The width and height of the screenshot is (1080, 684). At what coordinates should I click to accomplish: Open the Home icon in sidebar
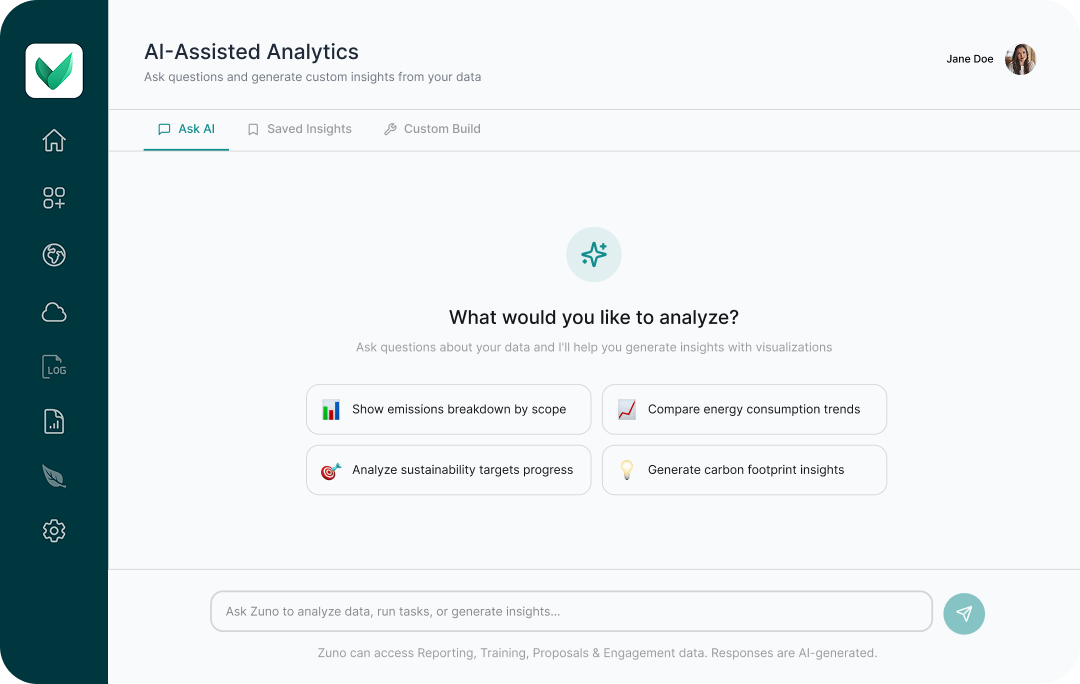tap(54, 141)
